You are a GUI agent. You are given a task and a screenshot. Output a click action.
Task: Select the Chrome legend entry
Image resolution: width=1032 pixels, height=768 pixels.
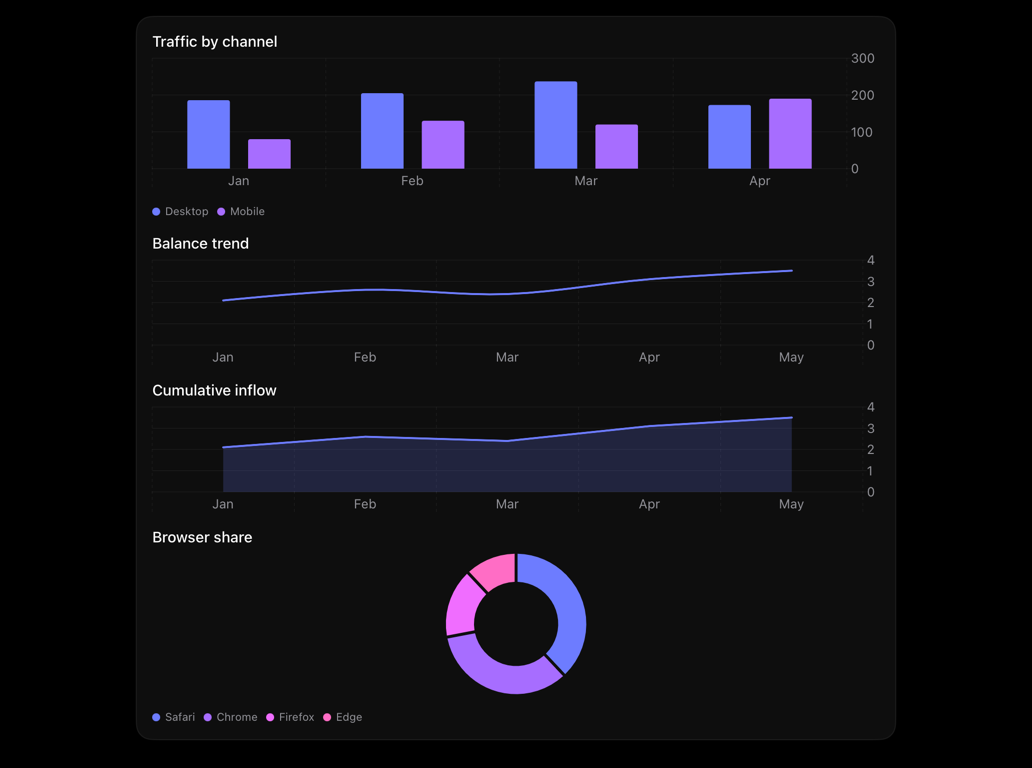(x=230, y=717)
